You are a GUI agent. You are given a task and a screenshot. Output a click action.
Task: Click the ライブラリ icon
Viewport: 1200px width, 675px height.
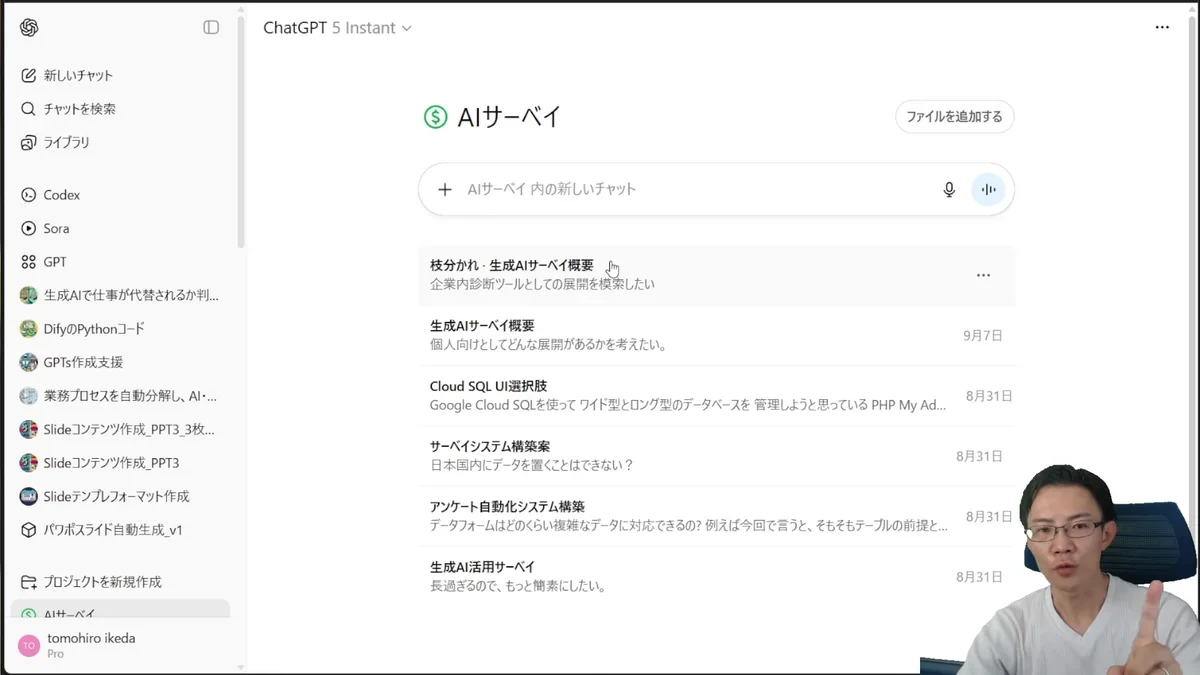coord(28,142)
